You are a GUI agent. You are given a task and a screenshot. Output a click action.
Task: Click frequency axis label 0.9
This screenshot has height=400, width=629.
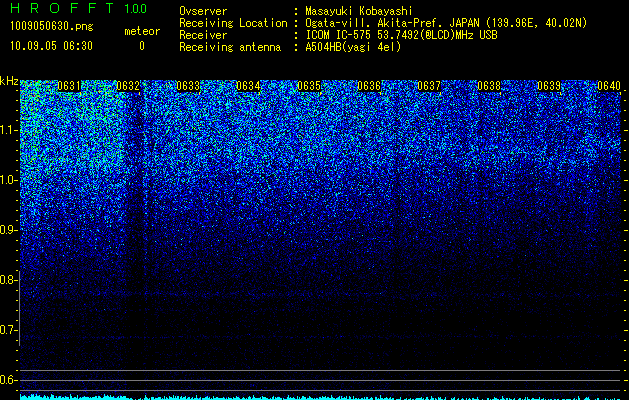click(x=8, y=230)
